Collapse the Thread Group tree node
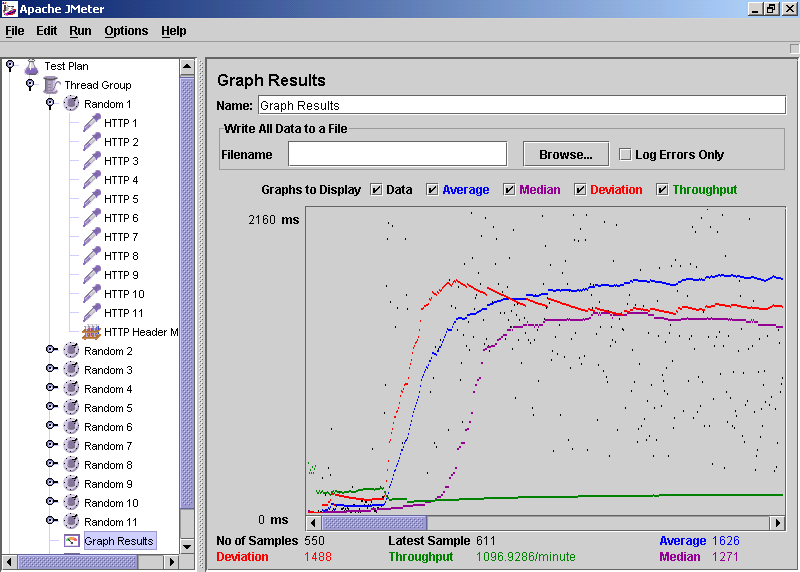800x572 pixels. (30, 84)
